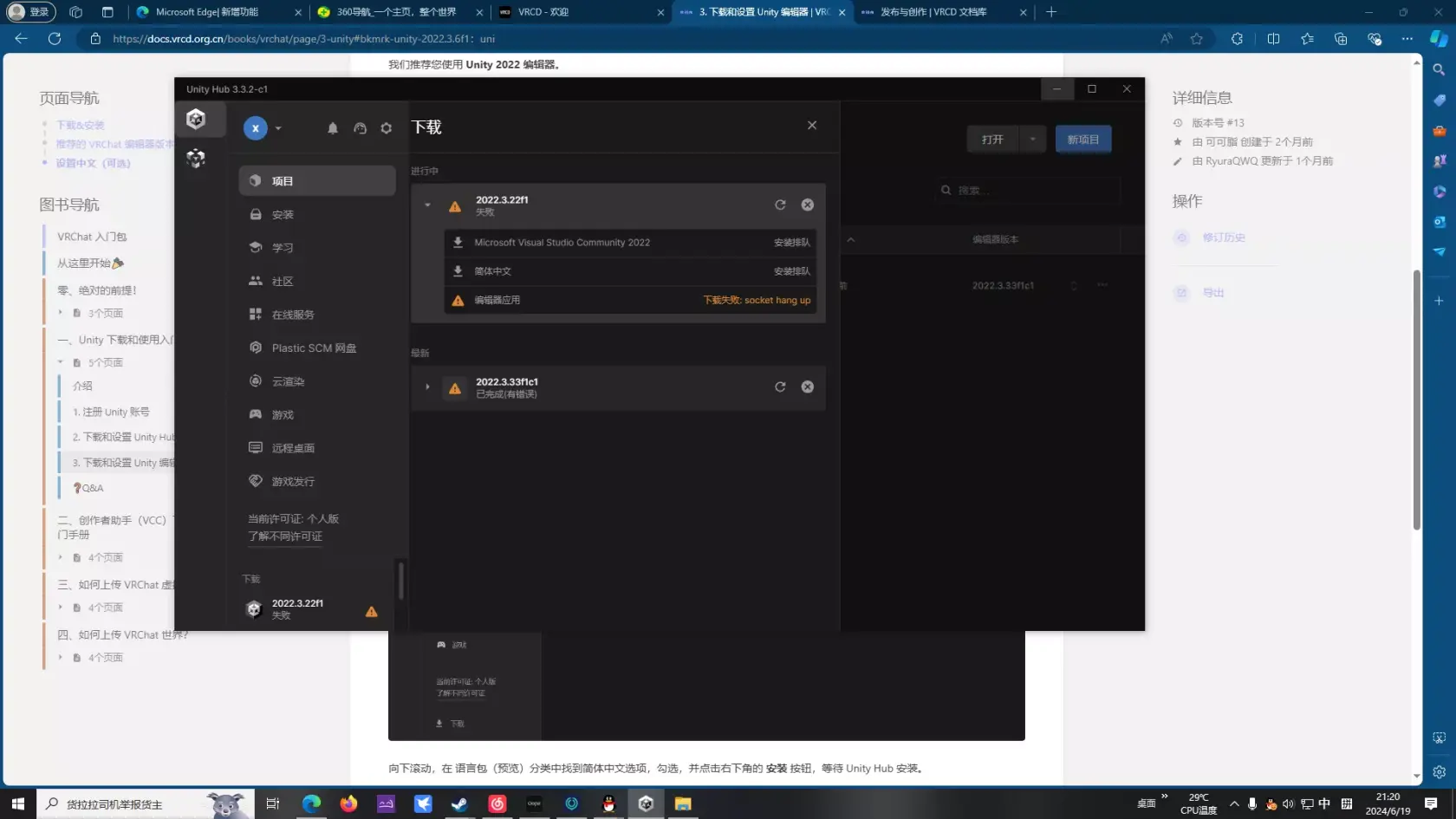1456x819 pixels.
Task: Open Edge settings and more menu
Action: tap(1407, 38)
